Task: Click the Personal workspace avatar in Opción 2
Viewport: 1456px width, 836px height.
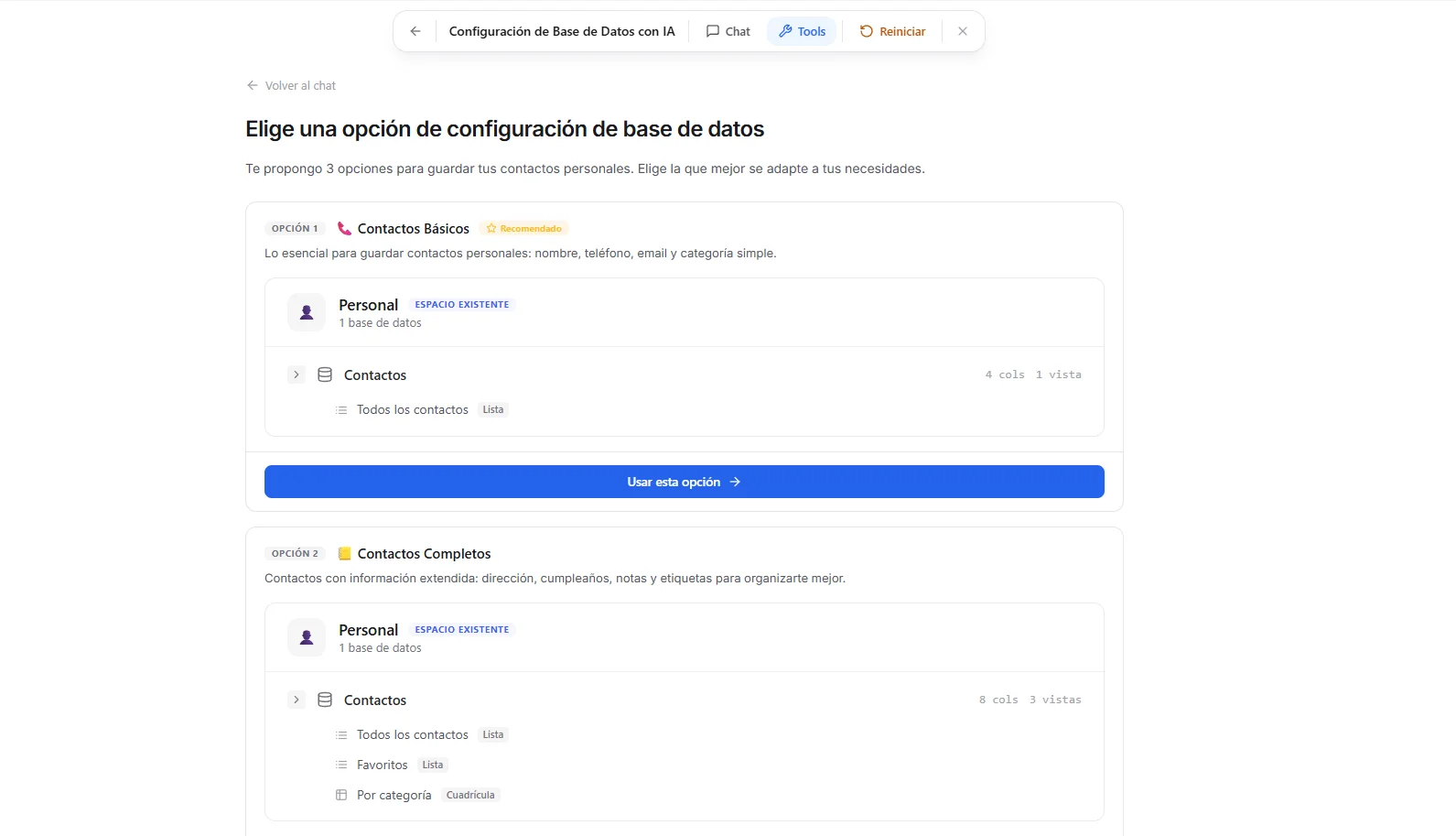Action: pos(307,637)
